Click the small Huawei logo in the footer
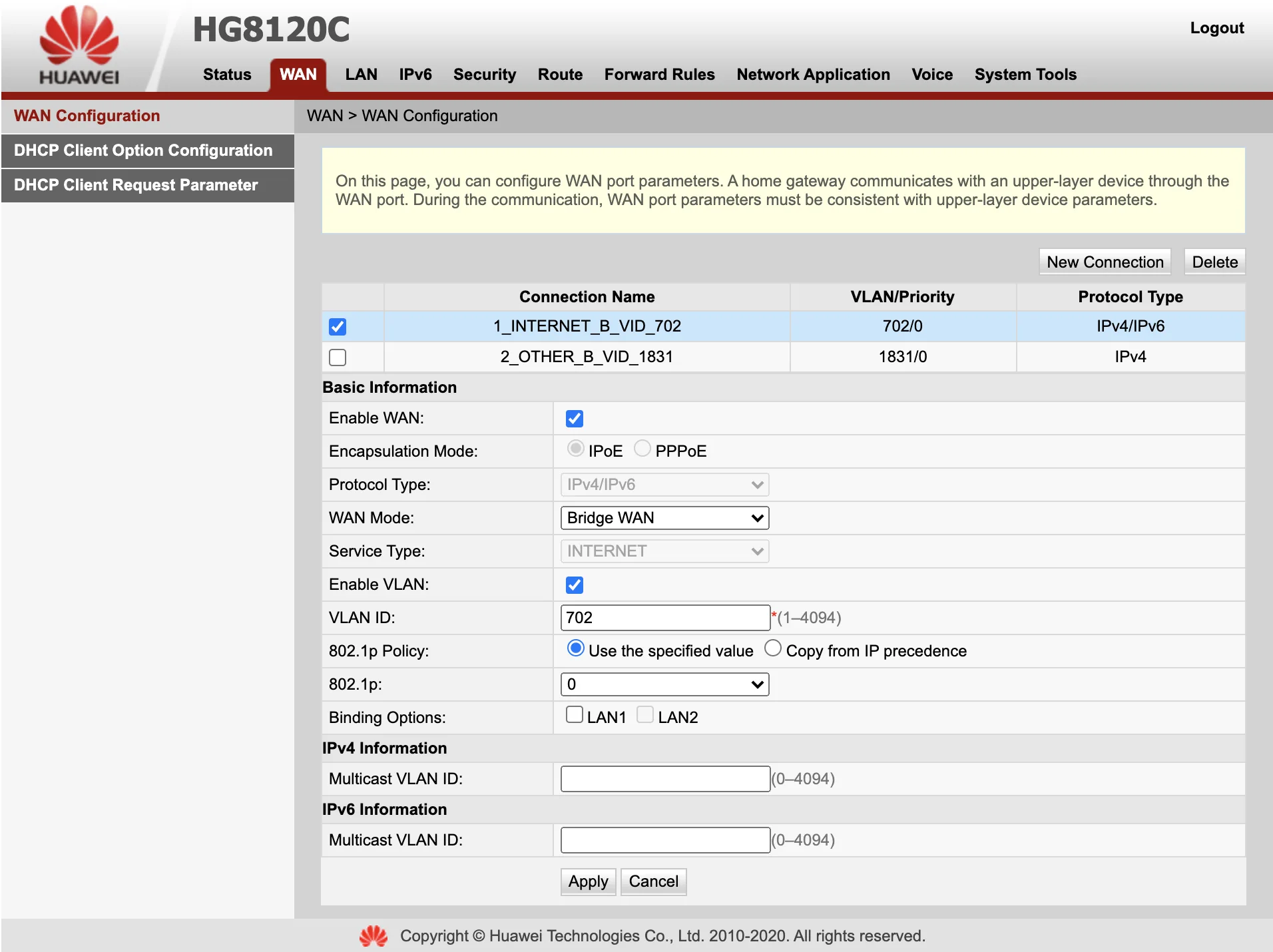 click(x=373, y=936)
